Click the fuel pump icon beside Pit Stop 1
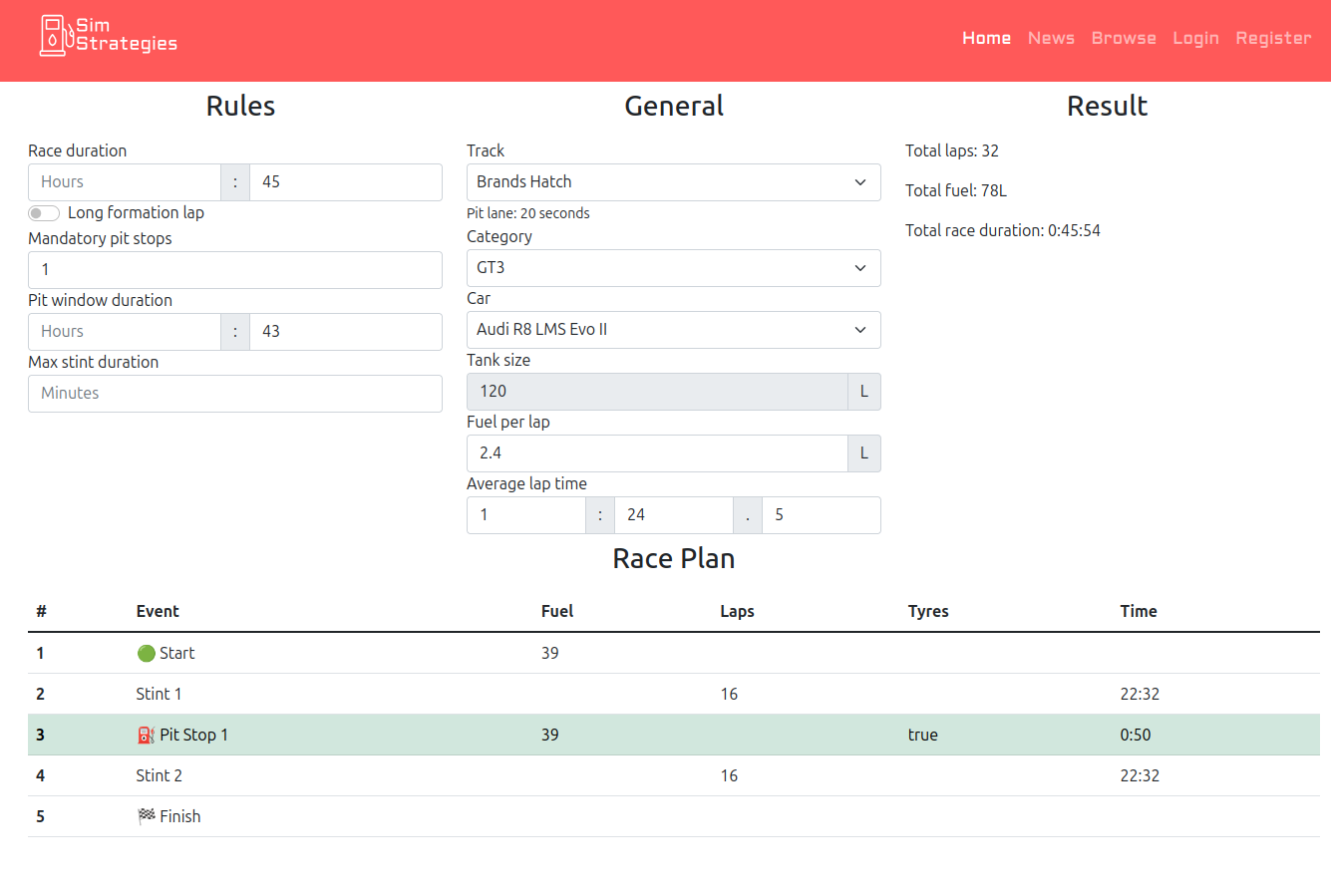This screenshot has width=1331, height=896. [x=145, y=735]
